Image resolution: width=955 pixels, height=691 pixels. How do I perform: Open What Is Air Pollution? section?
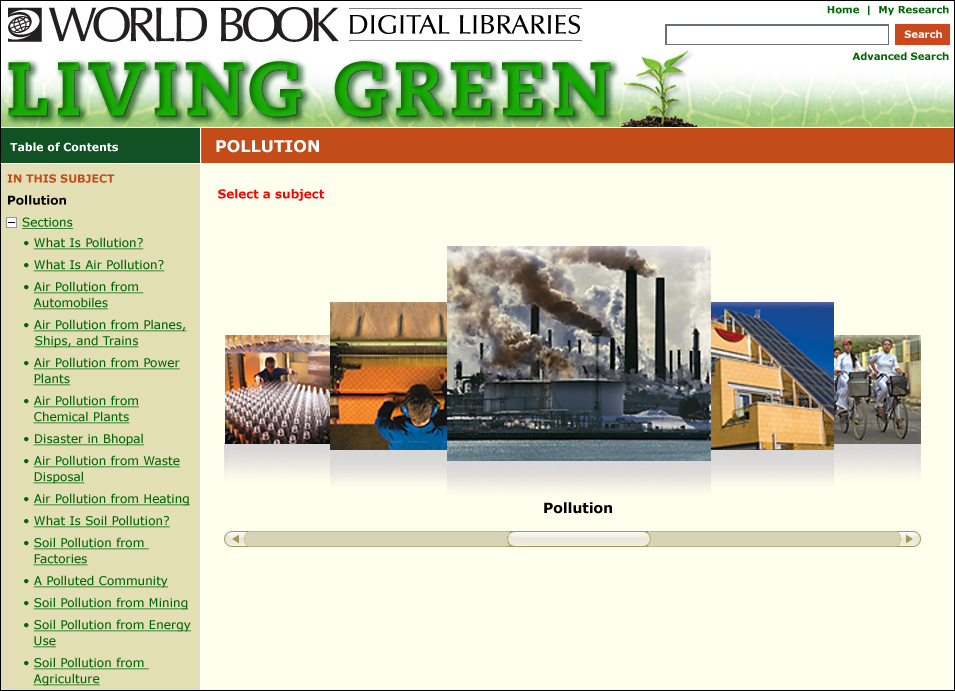99,265
